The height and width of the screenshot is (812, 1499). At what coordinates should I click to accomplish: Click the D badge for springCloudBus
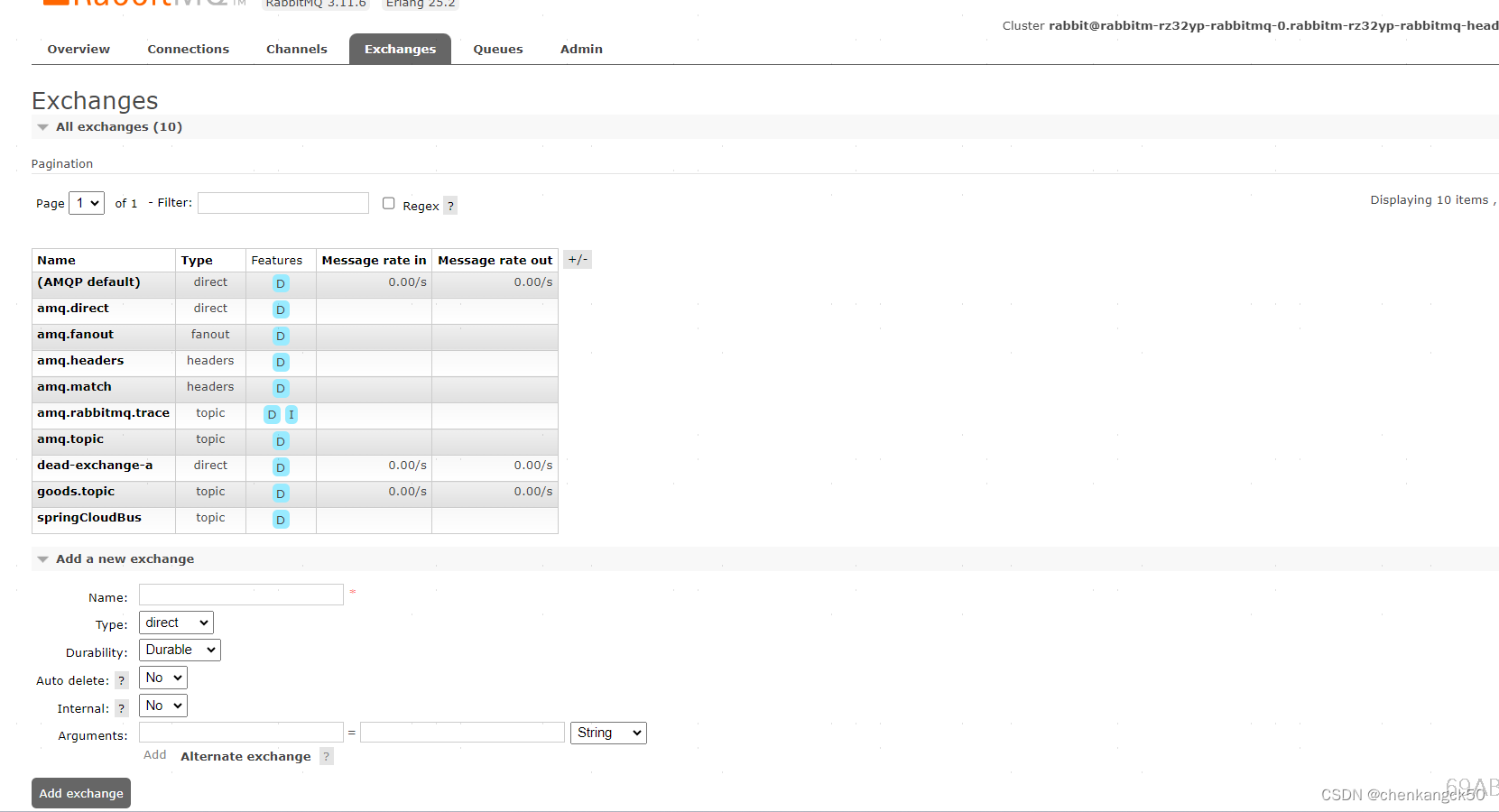point(281,519)
